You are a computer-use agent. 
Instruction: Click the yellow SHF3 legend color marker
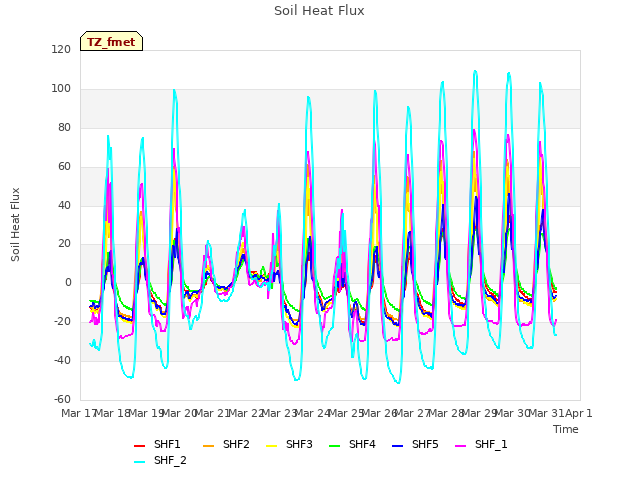271,446
